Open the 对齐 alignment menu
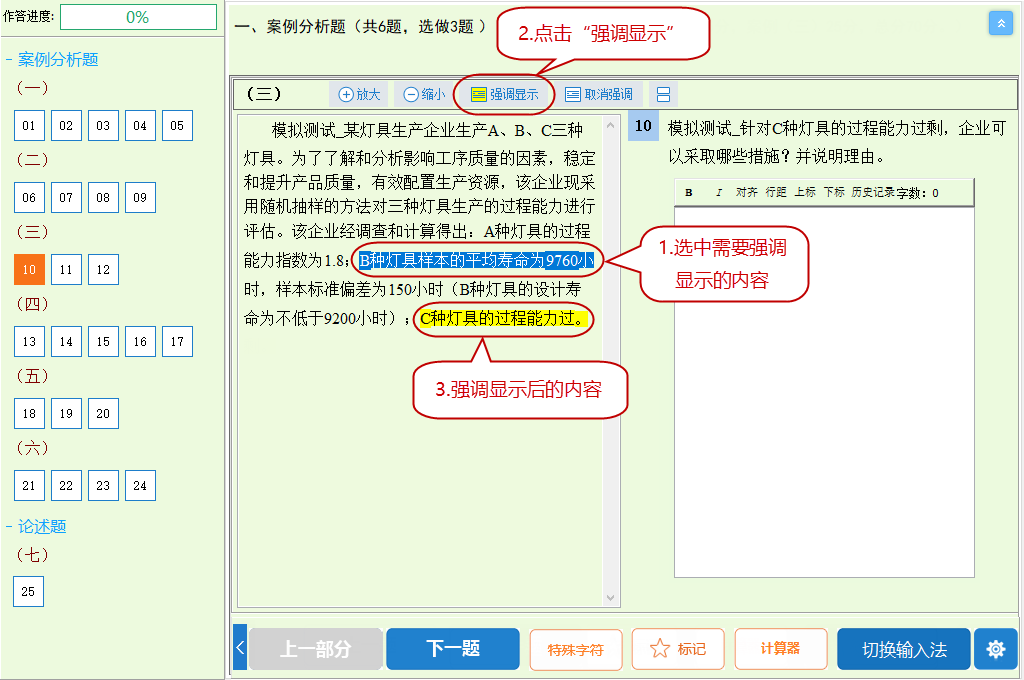Screen dimensions: 1024x680 click(x=746, y=192)
